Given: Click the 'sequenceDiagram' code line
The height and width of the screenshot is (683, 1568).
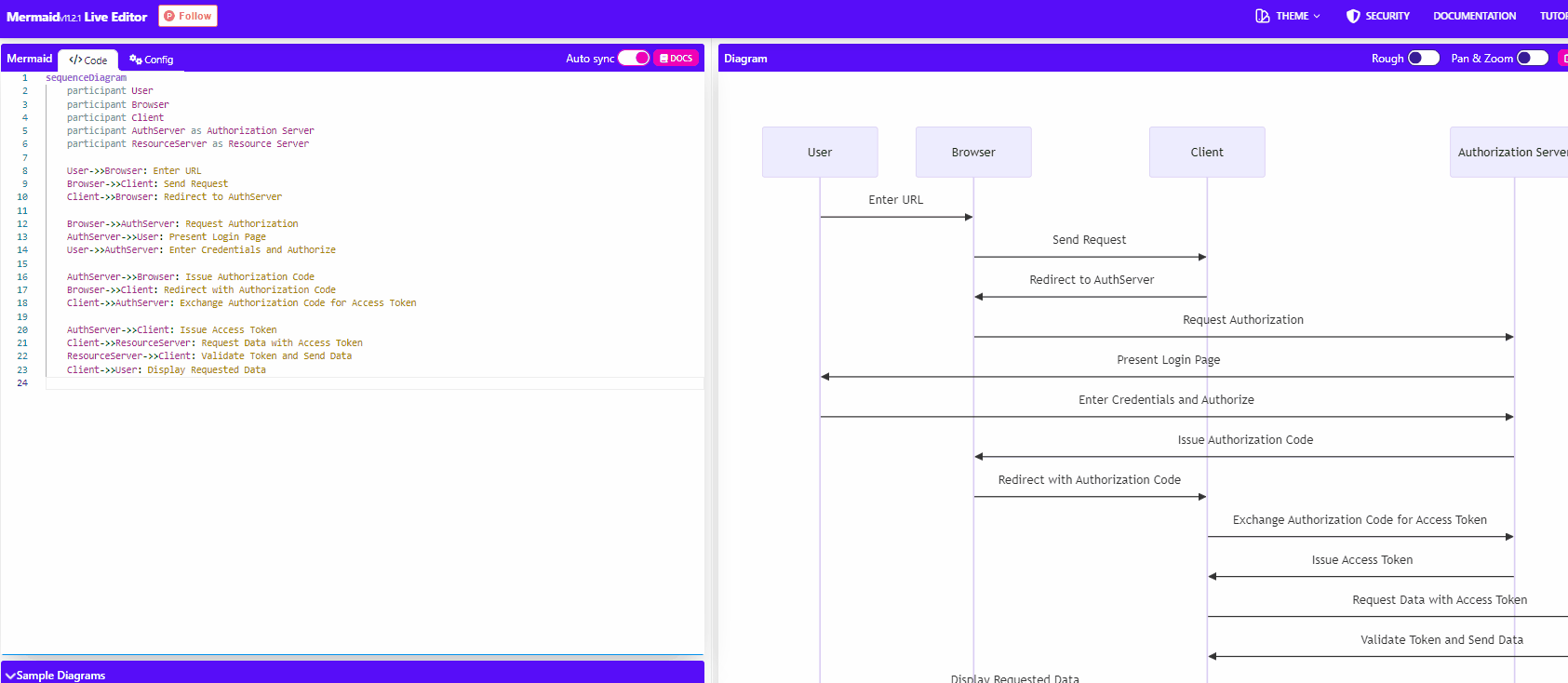Looking at the screenshot, I should click(86, 78).
